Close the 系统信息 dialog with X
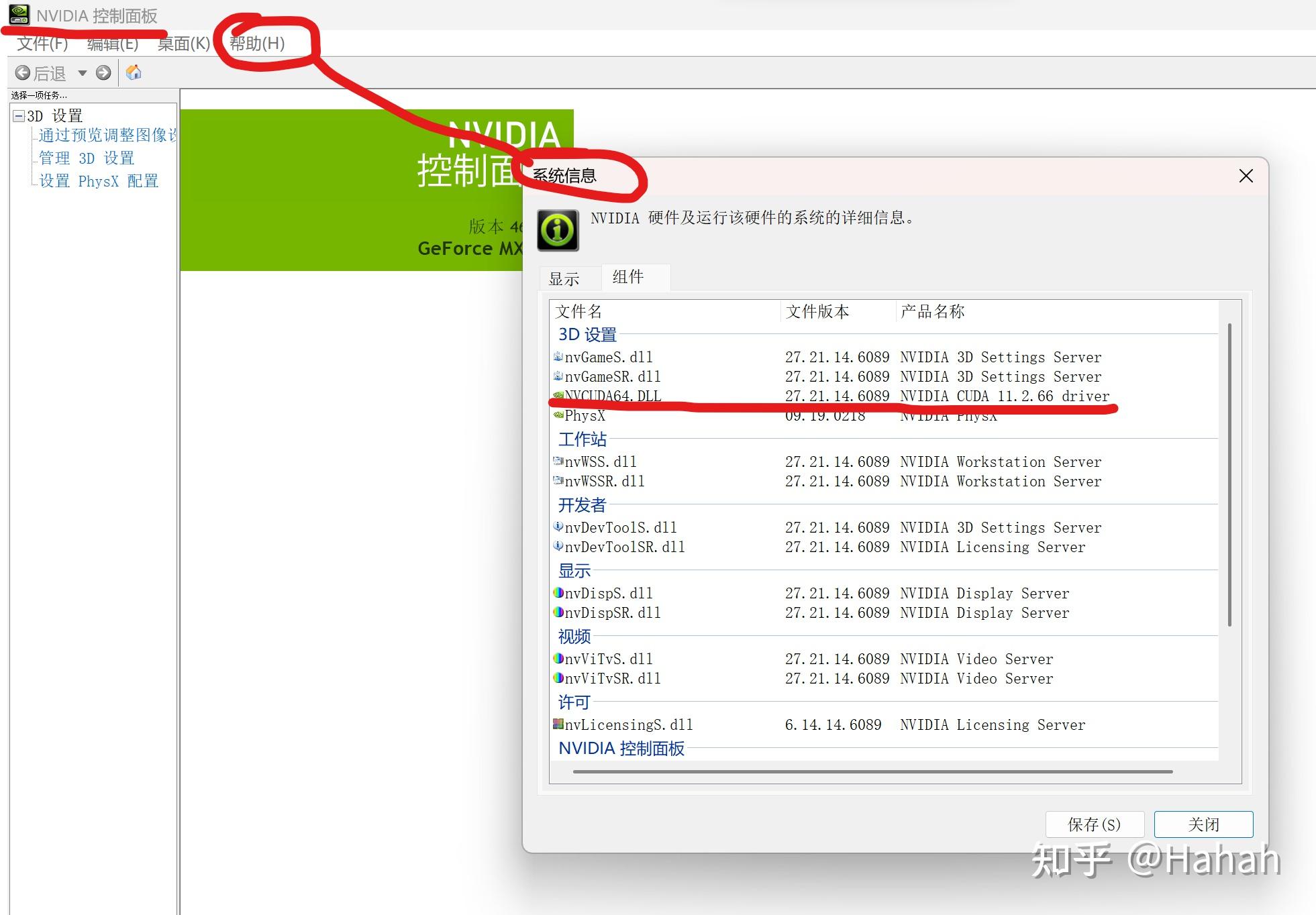Image resolution: width=1316 pixels, height=915 pixels. tap(1246, 176)
